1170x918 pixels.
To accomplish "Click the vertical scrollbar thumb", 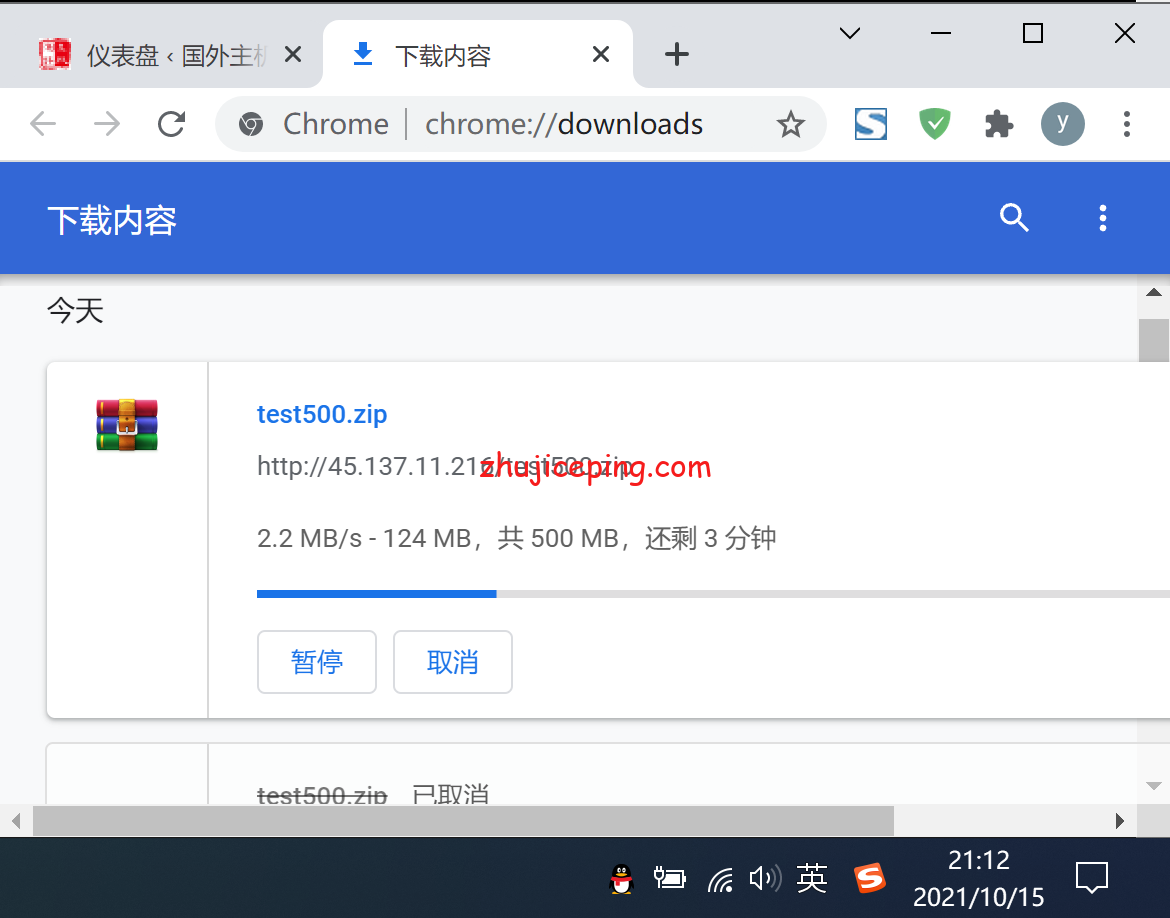I will click(1154, 340).
